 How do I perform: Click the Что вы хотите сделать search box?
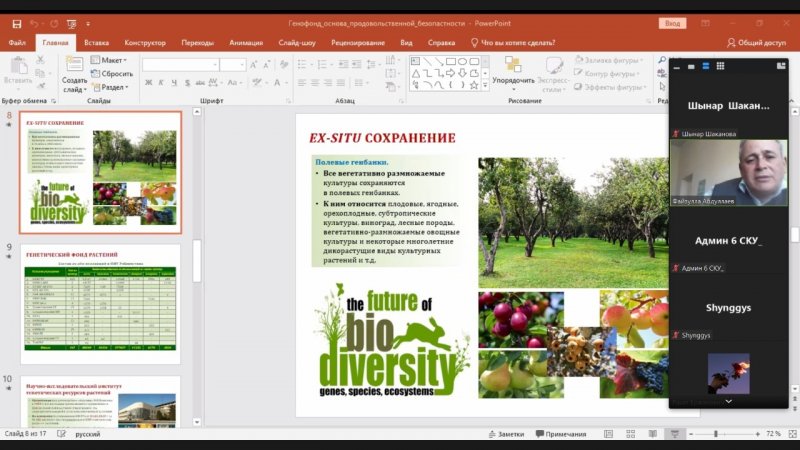pyautogui.click(x=513, y=43)
